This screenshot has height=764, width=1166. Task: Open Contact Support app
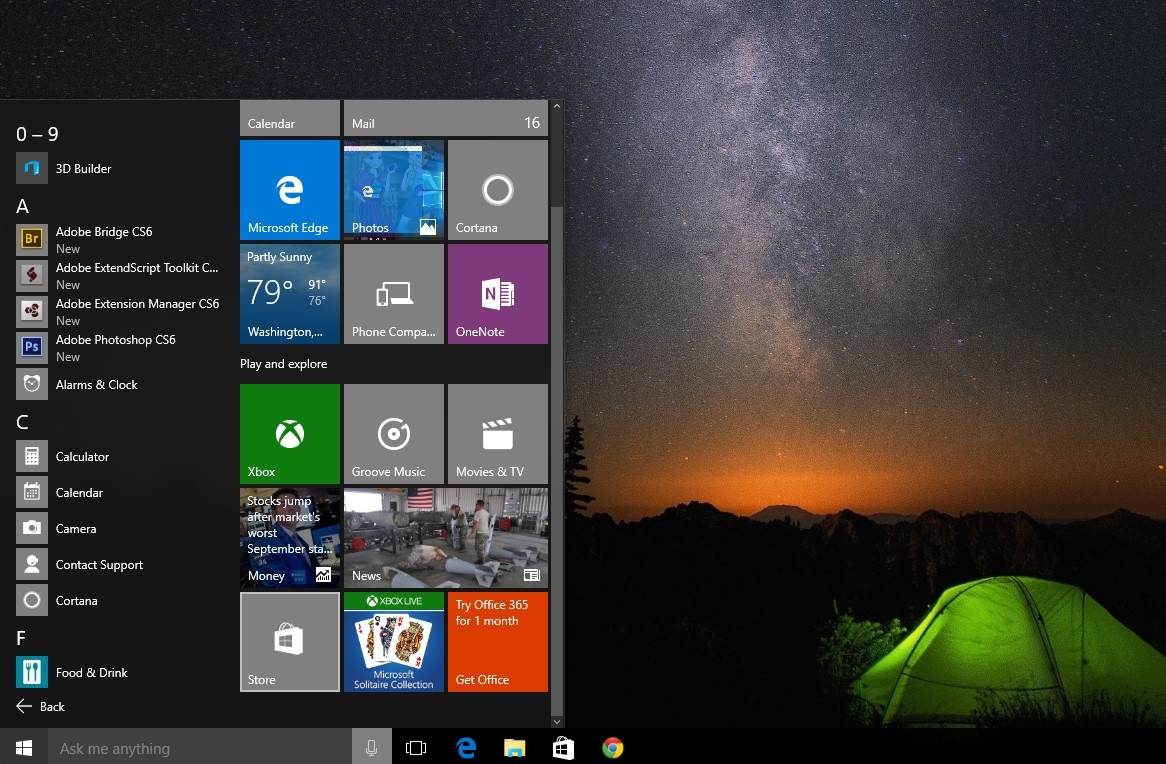[119, 565]
